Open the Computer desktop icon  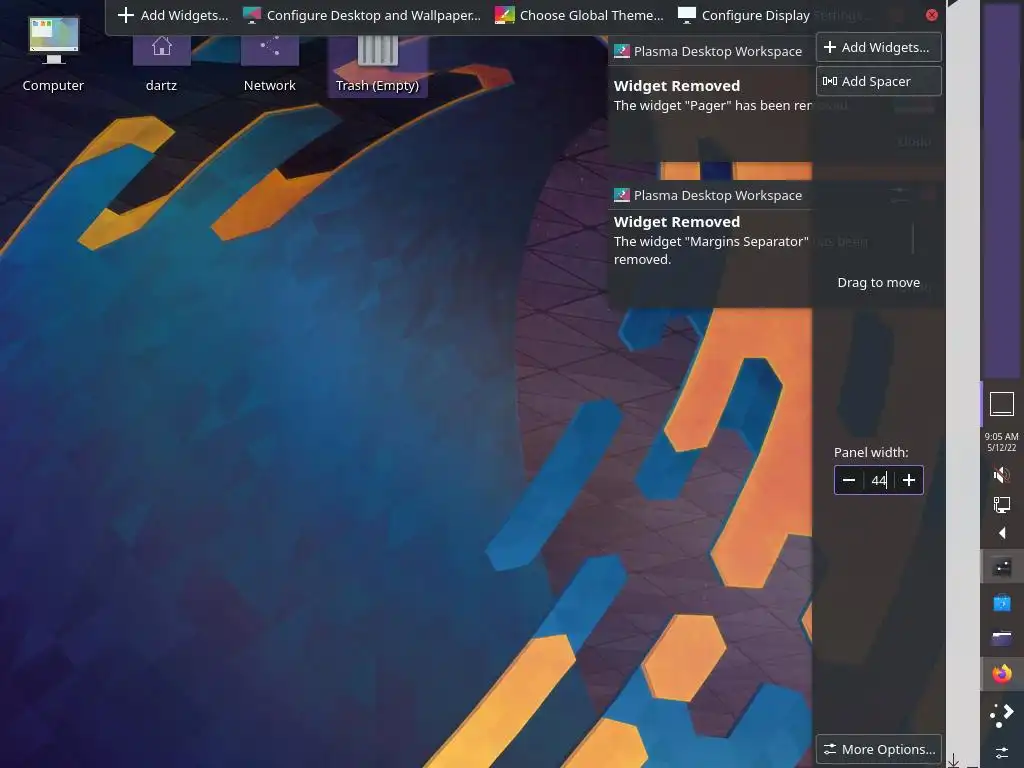pyautogui.click(x=53, y=55)
